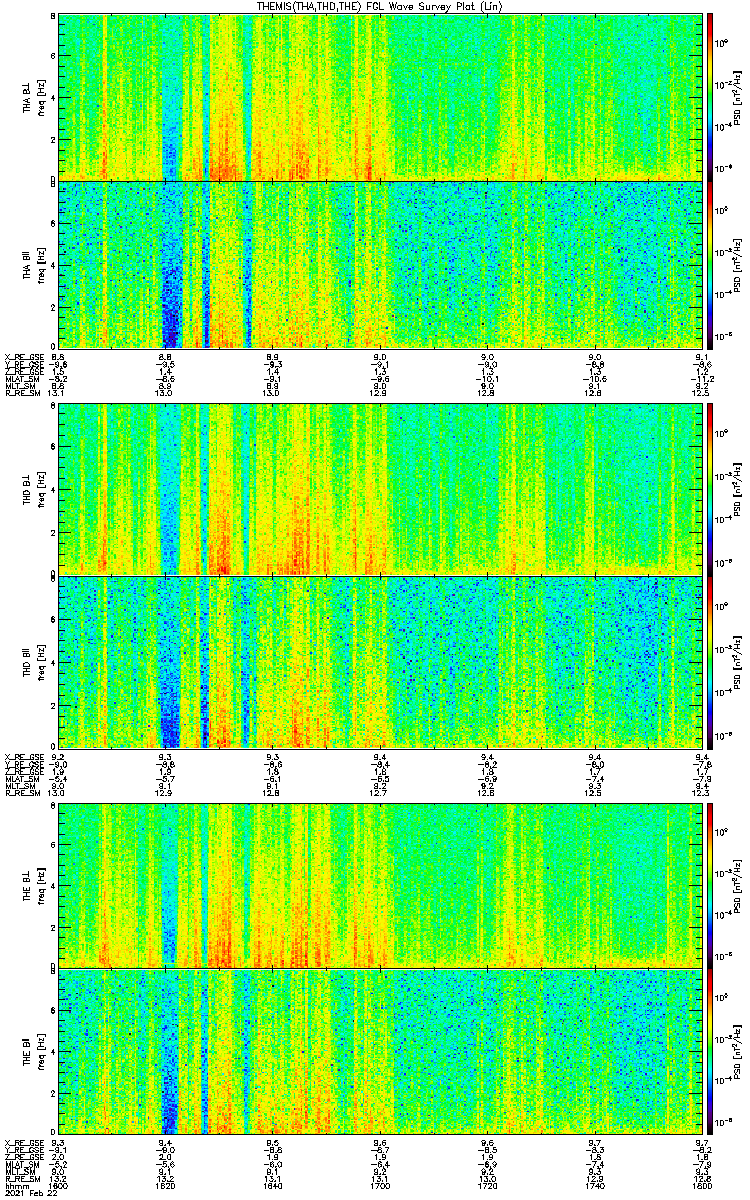Viewport: 750px width, 1200px height.
Task: Select the THD B-parallel spectrogram panel
Action: tap(379, 662)
